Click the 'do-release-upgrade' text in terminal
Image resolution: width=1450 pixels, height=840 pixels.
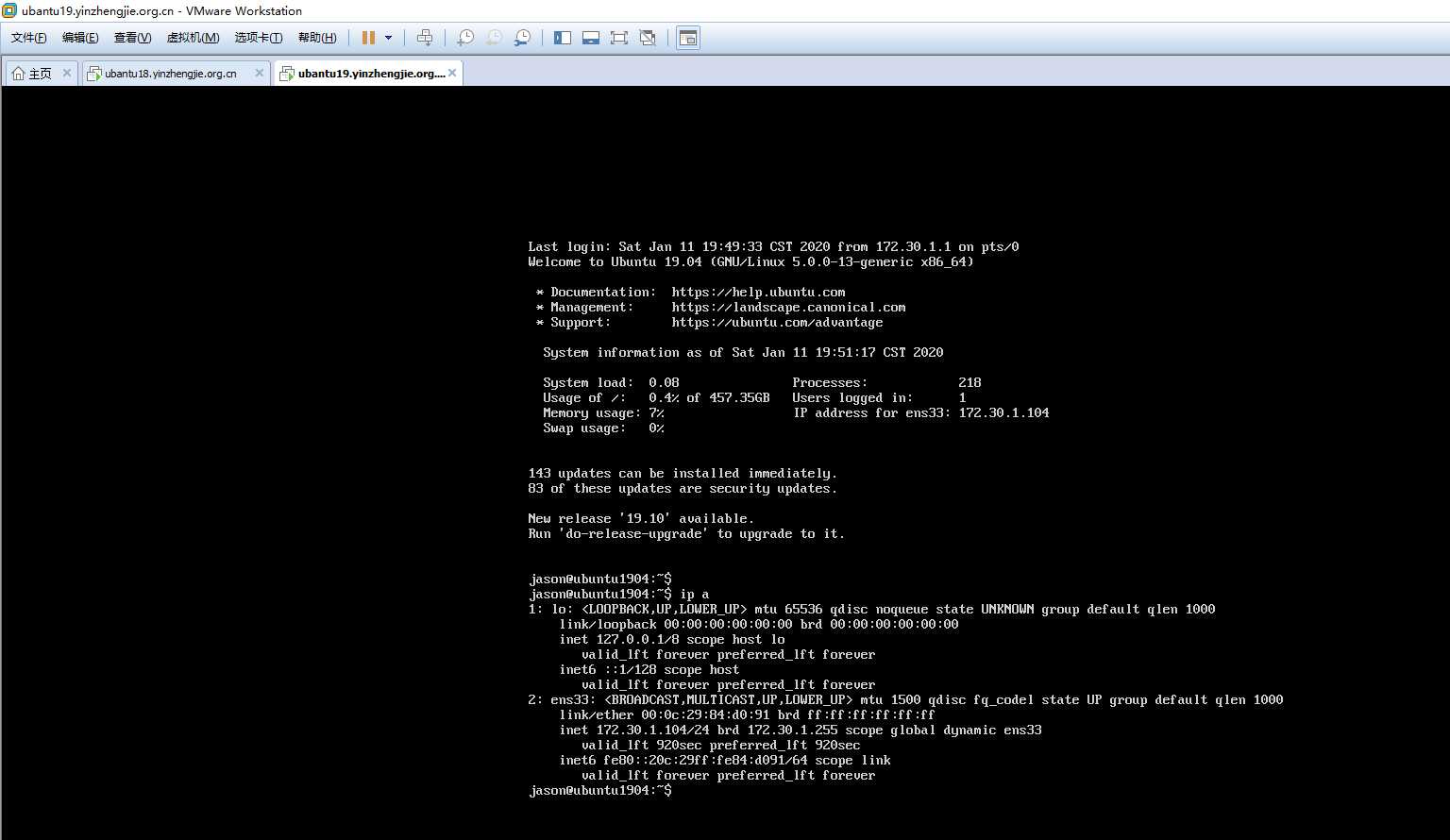(x=633, y=534)
